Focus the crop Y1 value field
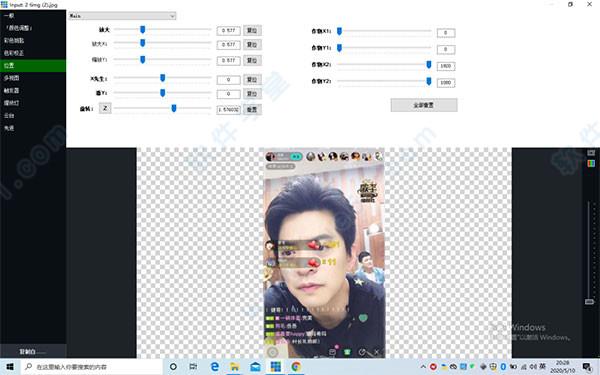Screen dimensions: 600x375 (x=446, y=49)
